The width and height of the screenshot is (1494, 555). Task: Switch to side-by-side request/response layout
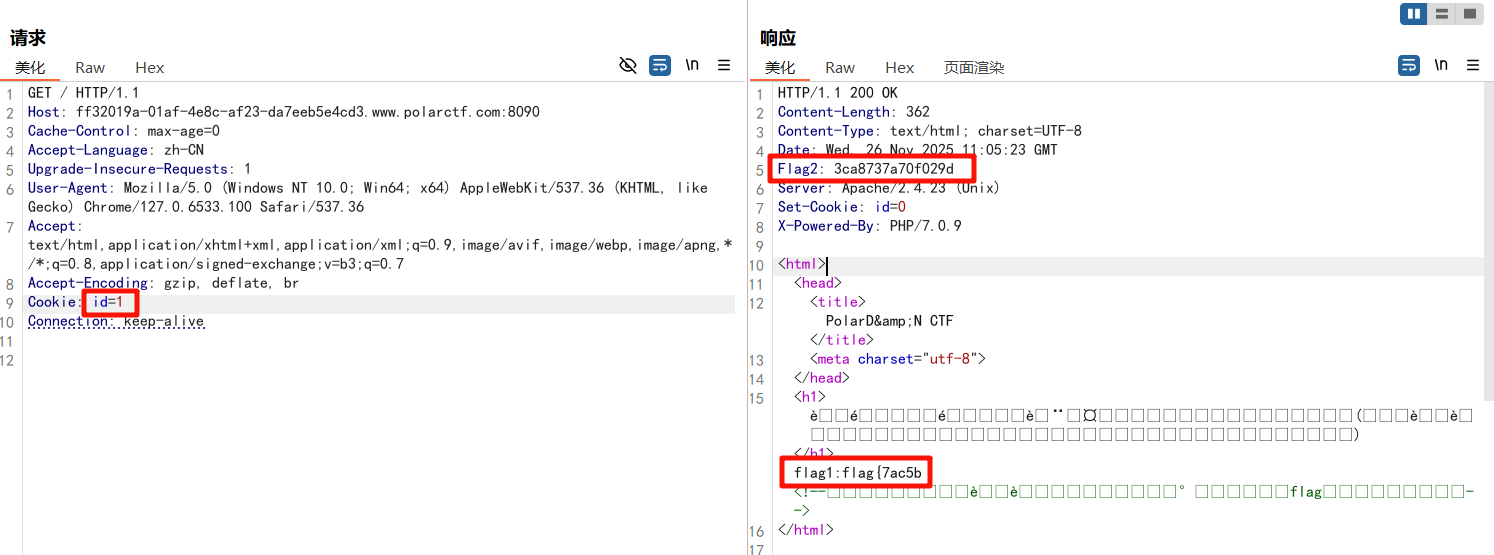tap(1413, 14)
